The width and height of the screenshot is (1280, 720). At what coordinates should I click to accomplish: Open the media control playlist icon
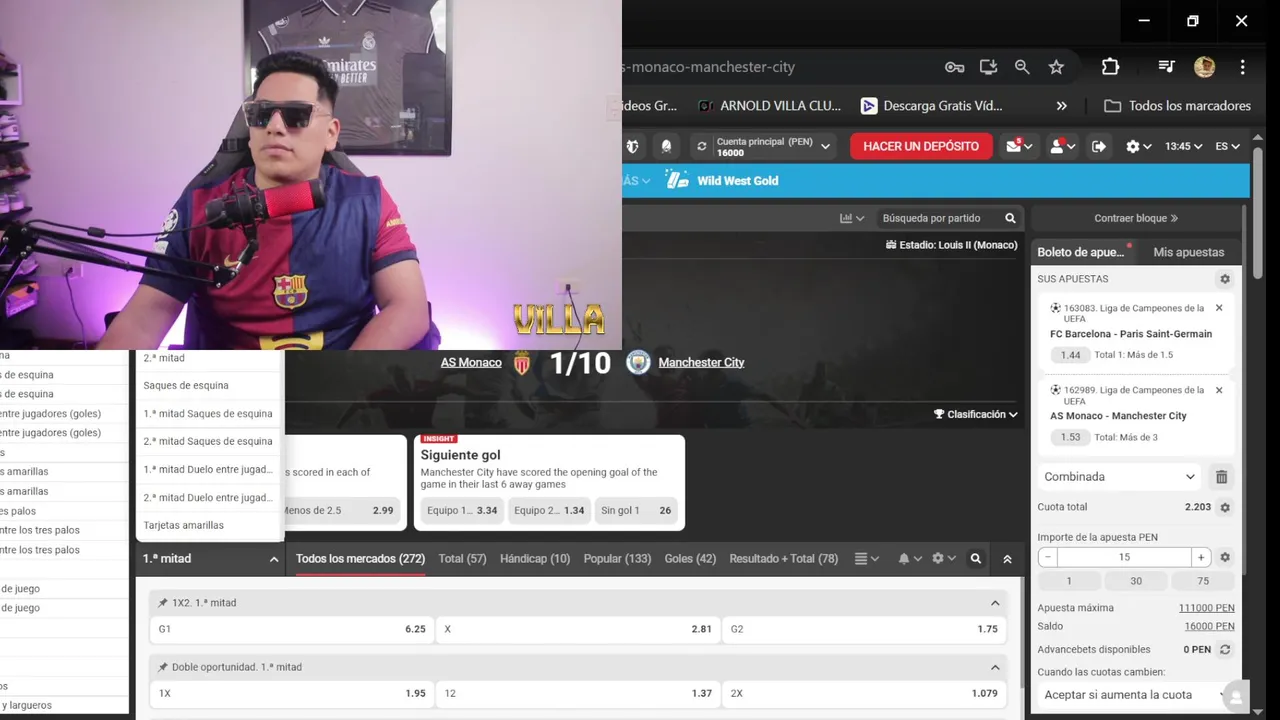[x=1166, y=67]
